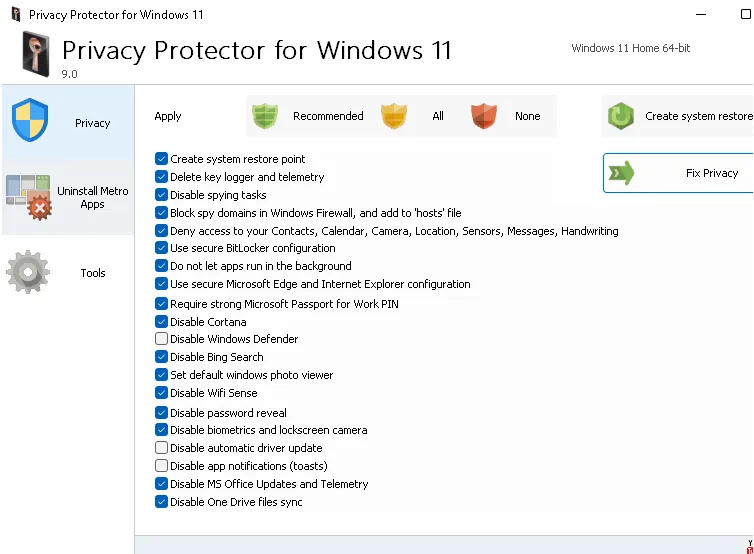
Task: Click the Privacy Protector keyhole logo
Action: point(36,53)
